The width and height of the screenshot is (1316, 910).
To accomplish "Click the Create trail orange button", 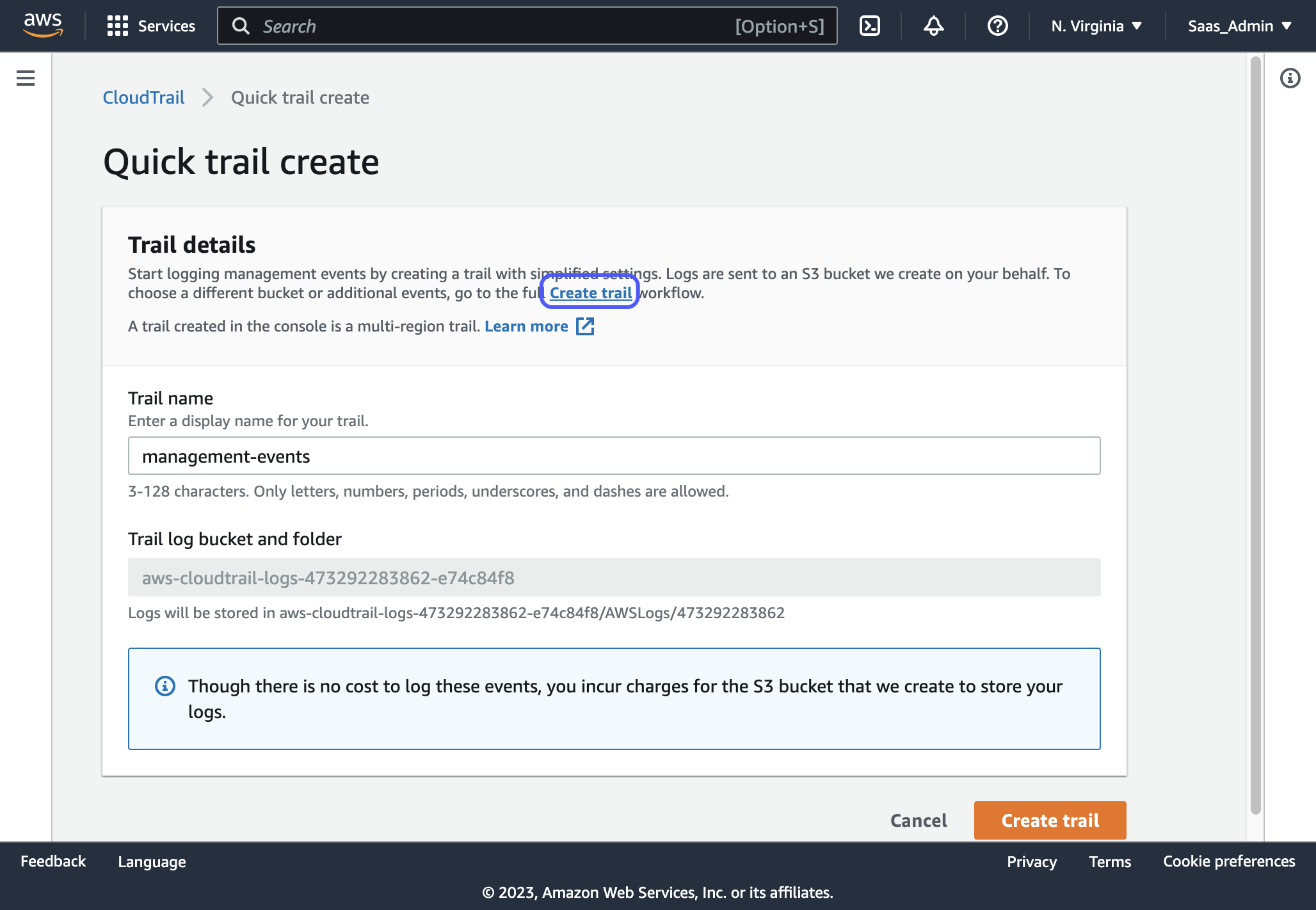I will pos(1050,820).
